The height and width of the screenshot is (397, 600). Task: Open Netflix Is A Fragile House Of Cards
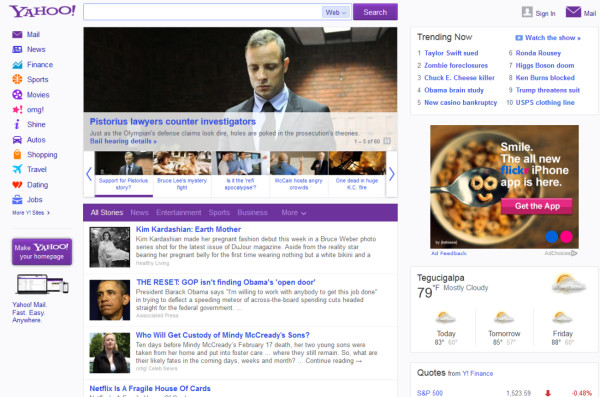150,389
